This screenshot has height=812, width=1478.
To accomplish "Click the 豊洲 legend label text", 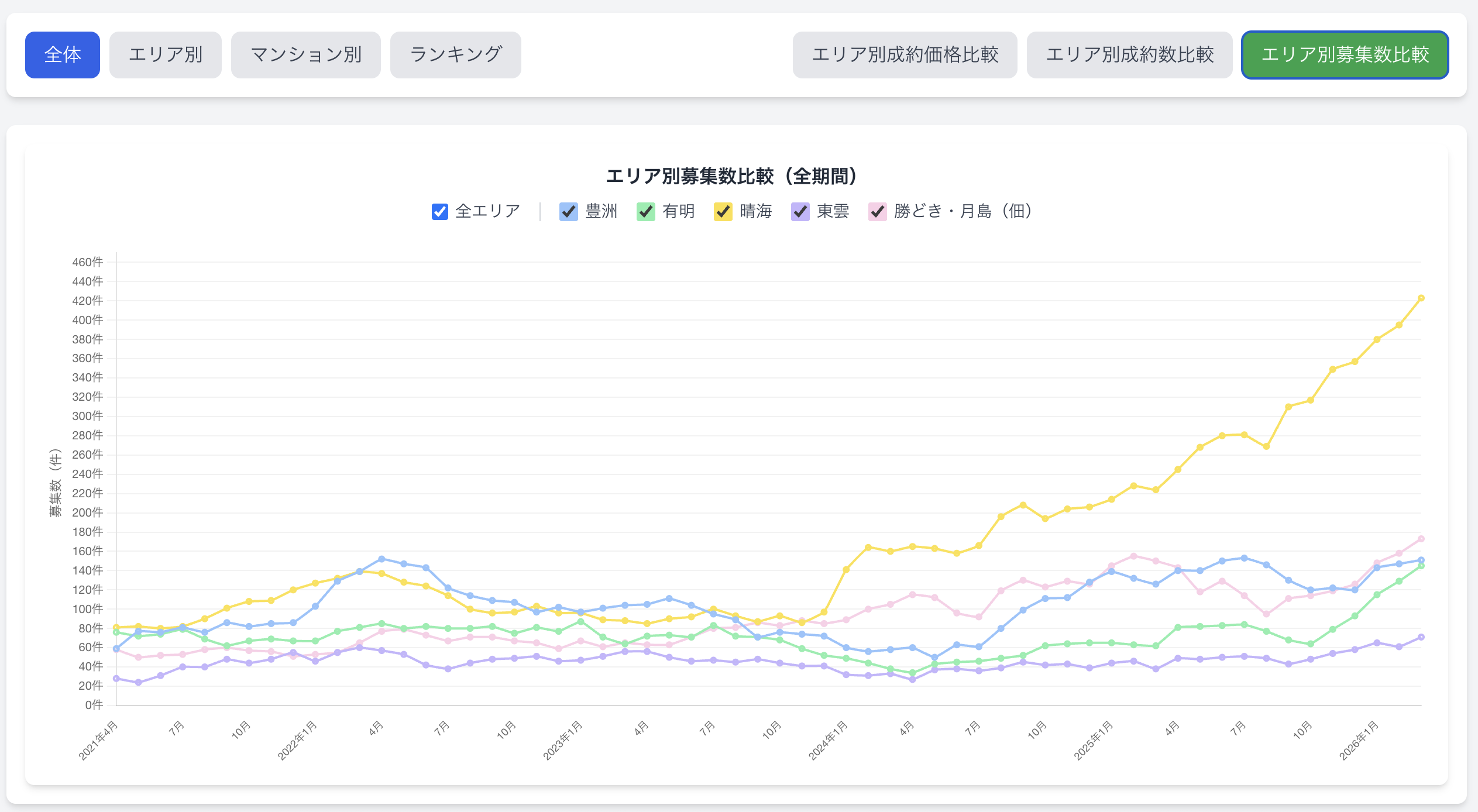I will point(601,211).
